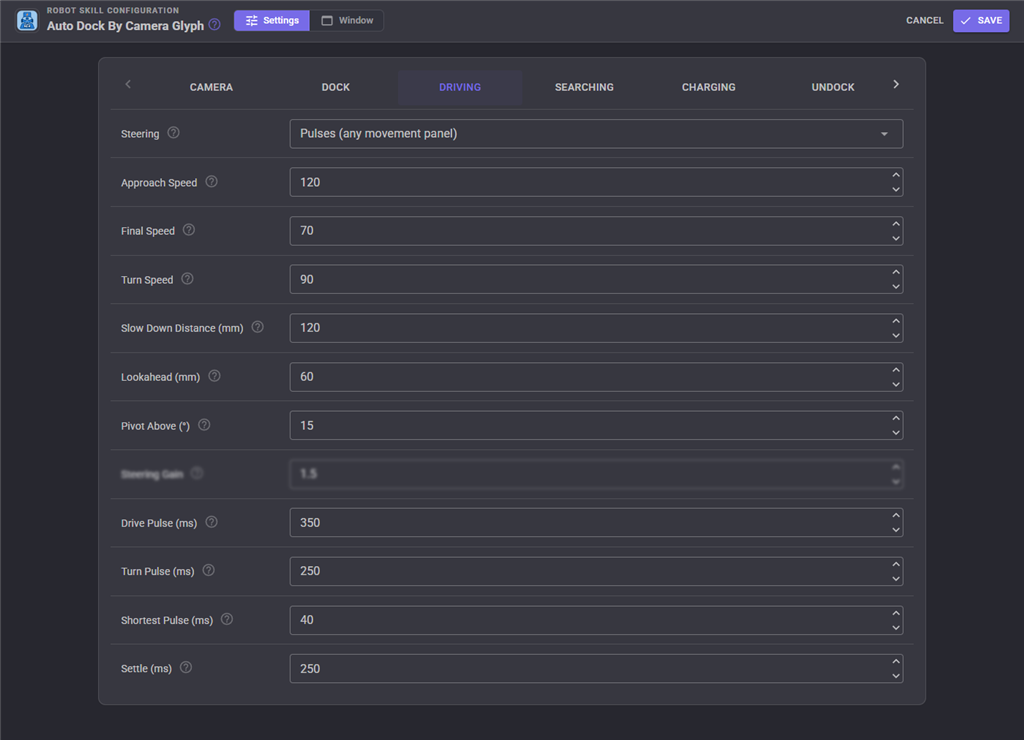
Task: Open the Undock tab
Action: coord(833,88)
